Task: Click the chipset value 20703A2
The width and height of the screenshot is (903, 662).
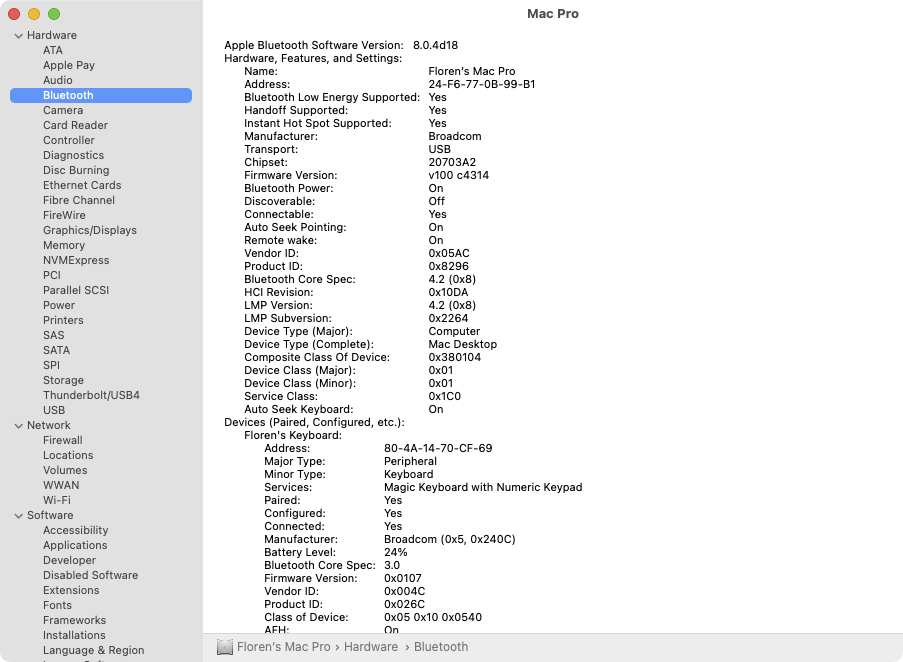Action: click(x=452, y=162)
